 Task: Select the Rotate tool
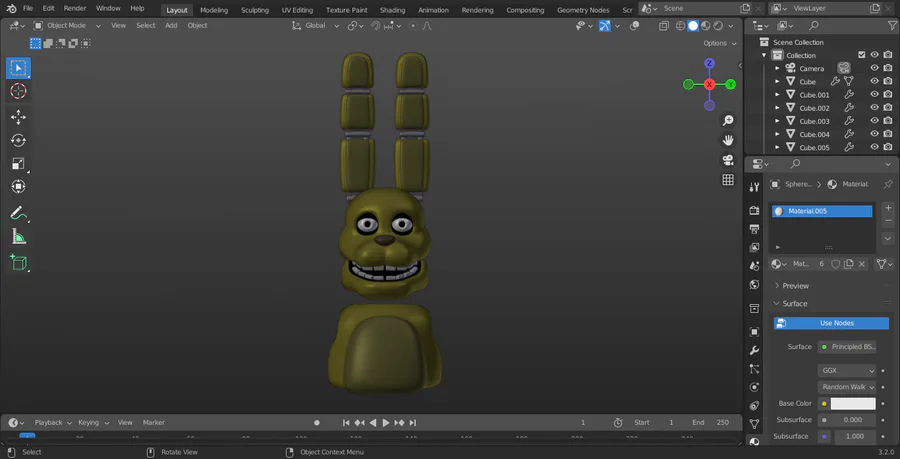[x=18, y=141]
